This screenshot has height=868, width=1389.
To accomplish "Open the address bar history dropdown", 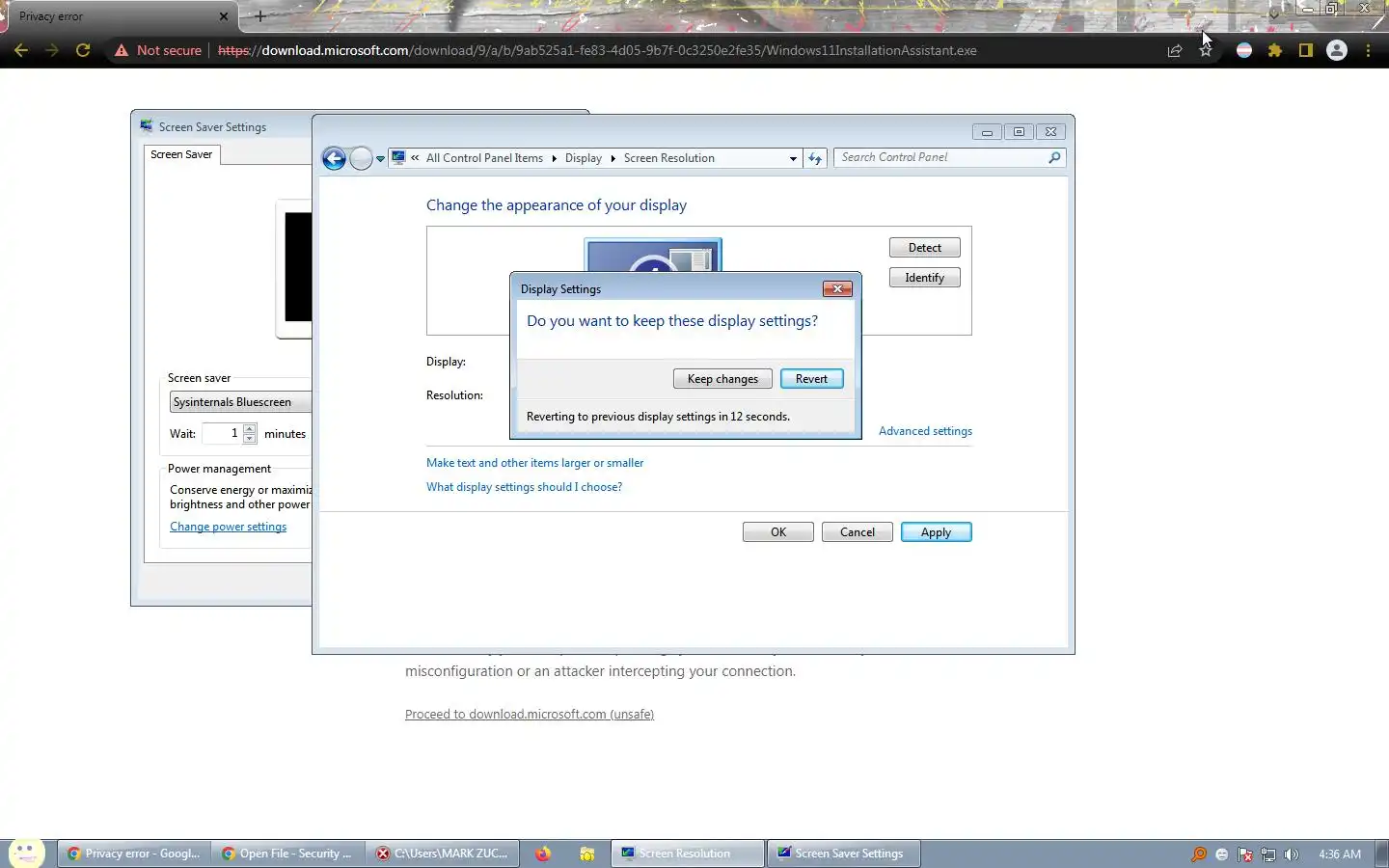I will (793, 158).
